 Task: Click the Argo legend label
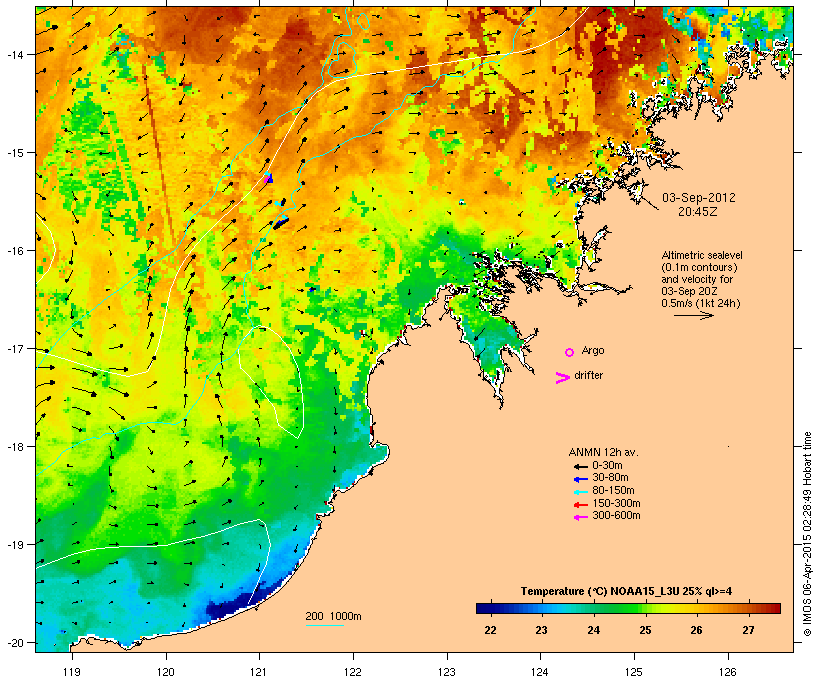tap(593, 350)
